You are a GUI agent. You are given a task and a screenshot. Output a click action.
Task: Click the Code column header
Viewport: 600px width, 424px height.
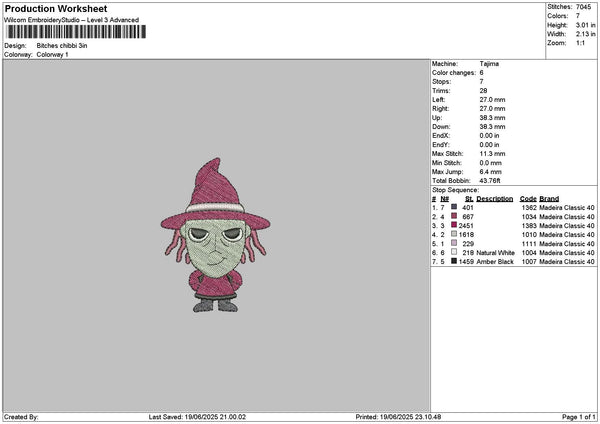(528, 198)
